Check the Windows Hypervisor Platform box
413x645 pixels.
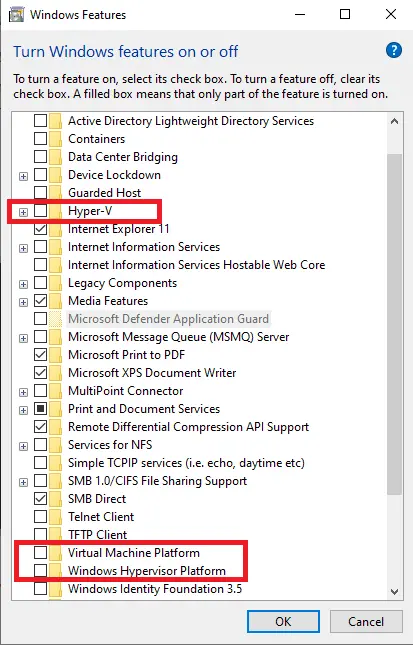40,571
